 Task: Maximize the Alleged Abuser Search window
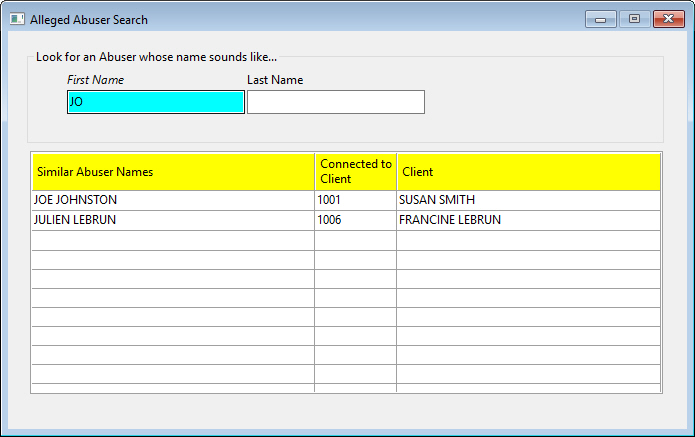633,19
